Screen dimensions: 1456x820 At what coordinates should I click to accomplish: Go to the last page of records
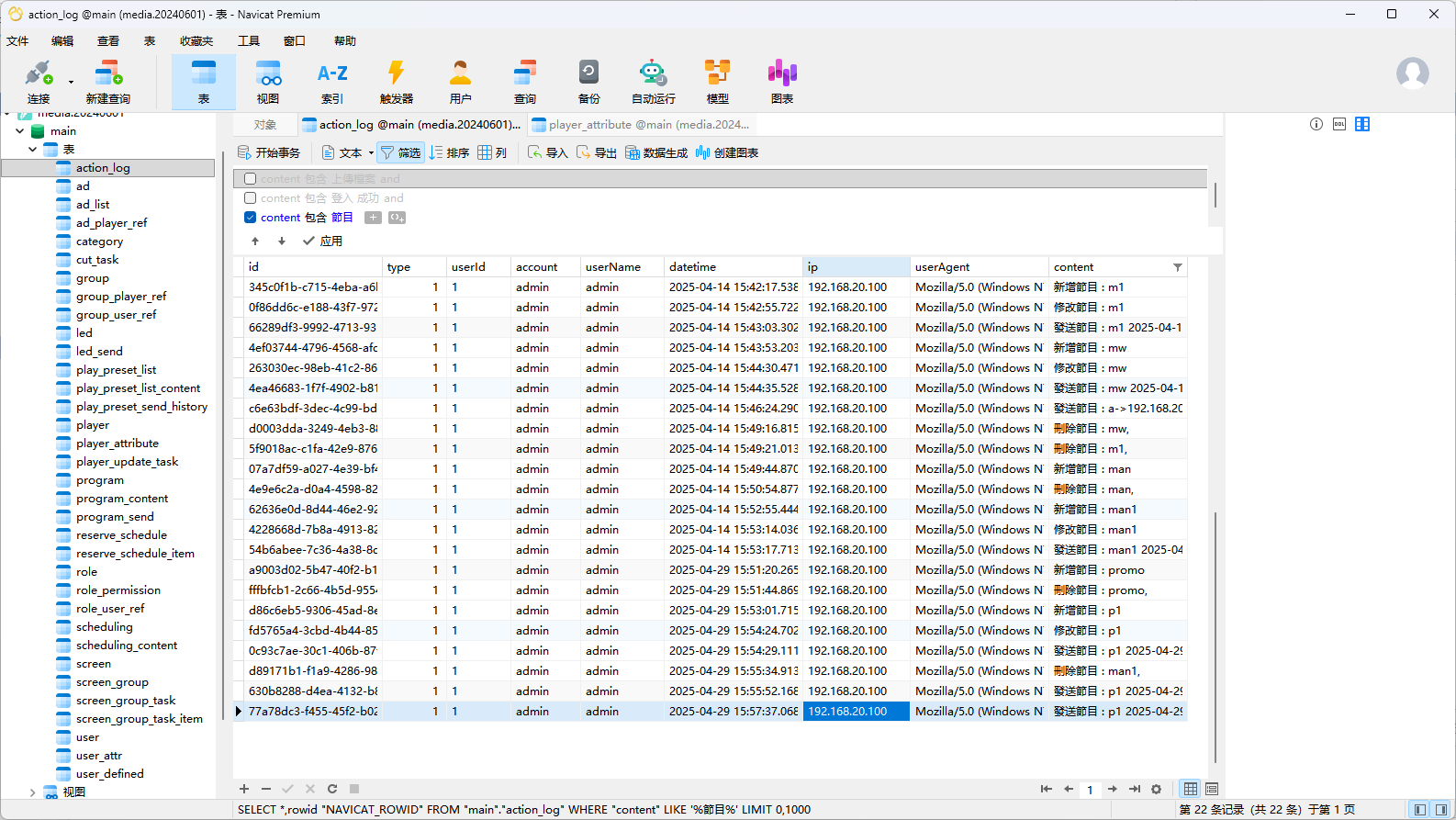(x=1135, y=789)
